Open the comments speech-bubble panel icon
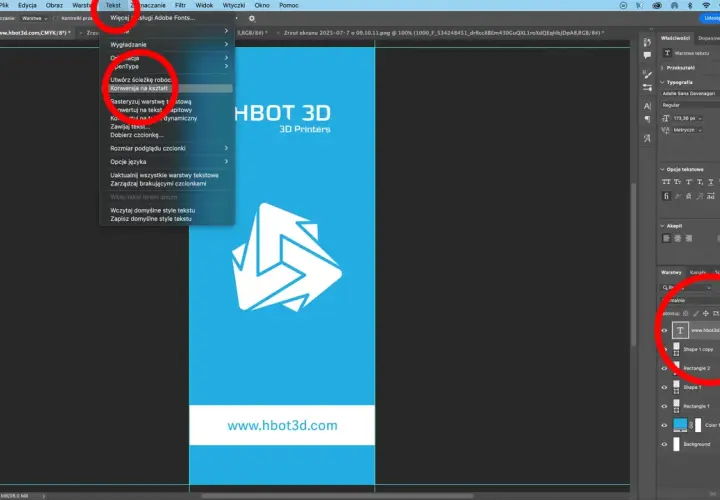This screenshot has width=720, height=500. tap(647, 56)
